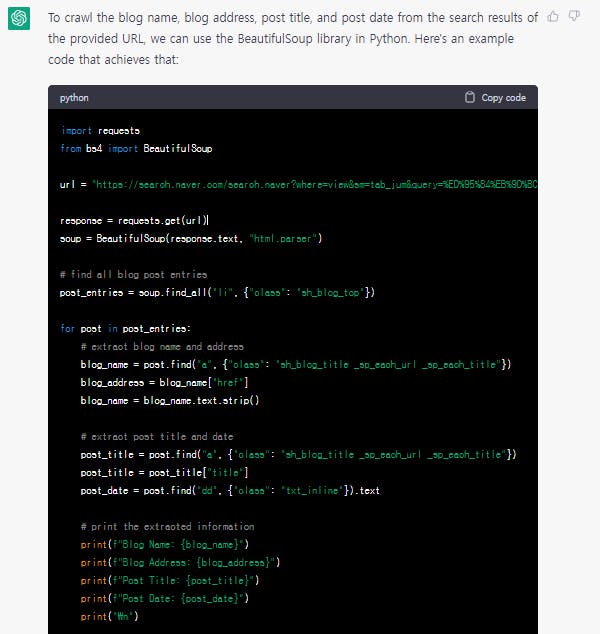Click the post_title['title'] line

point(164,472)
